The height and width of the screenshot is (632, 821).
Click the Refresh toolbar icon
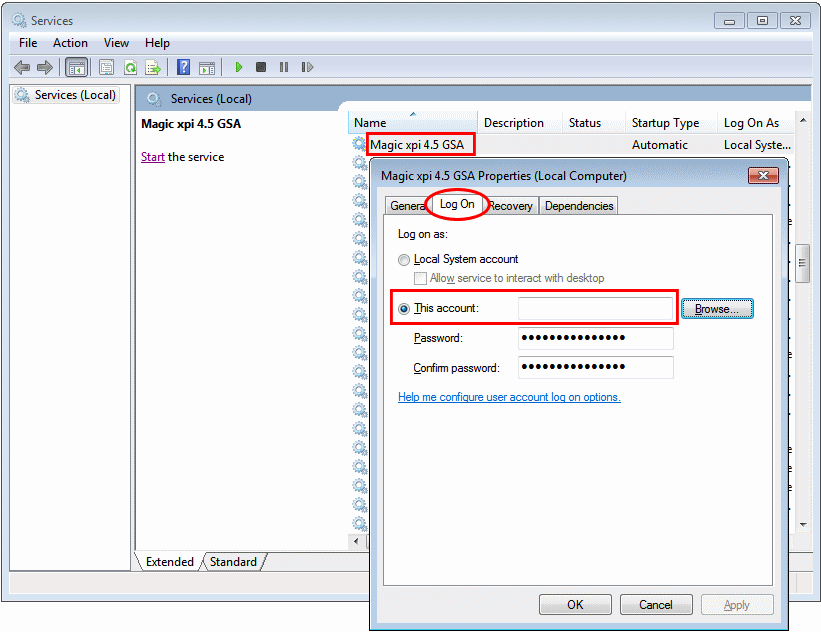[x=130, y=67]
